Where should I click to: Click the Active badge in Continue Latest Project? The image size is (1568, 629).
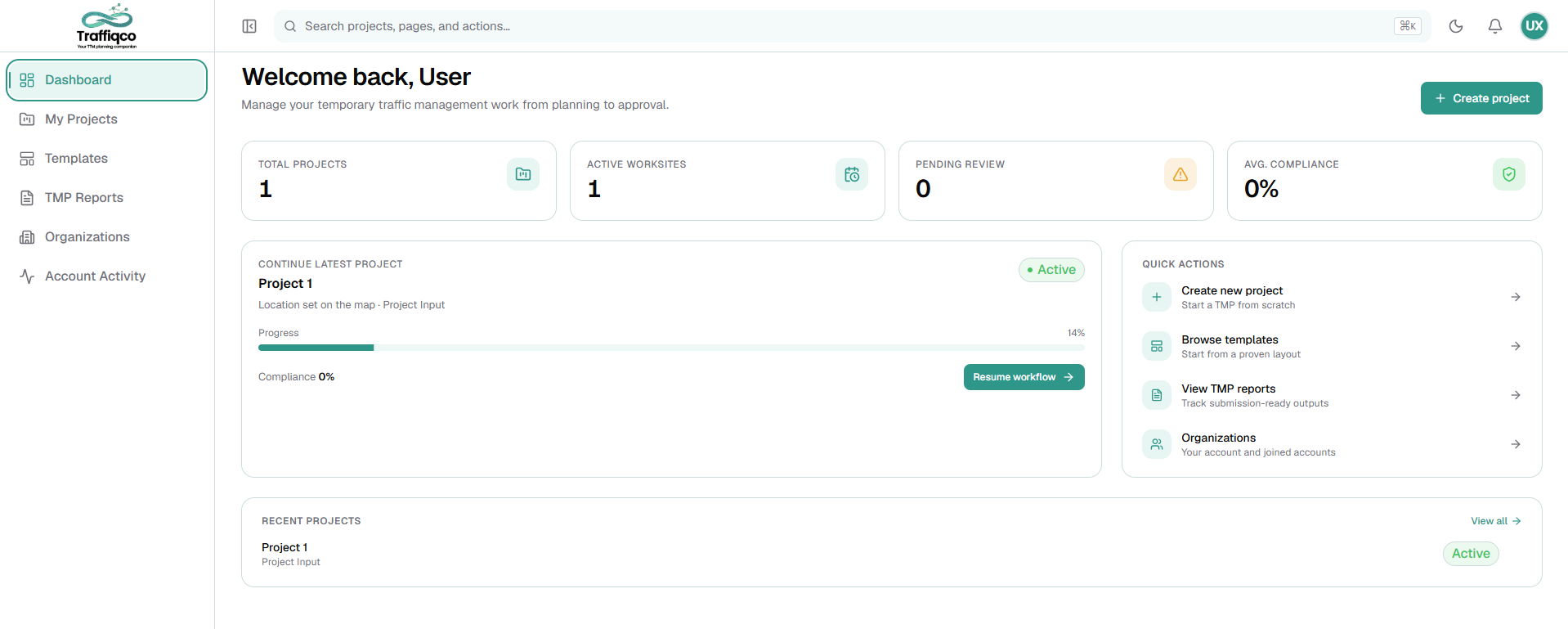1051,270
